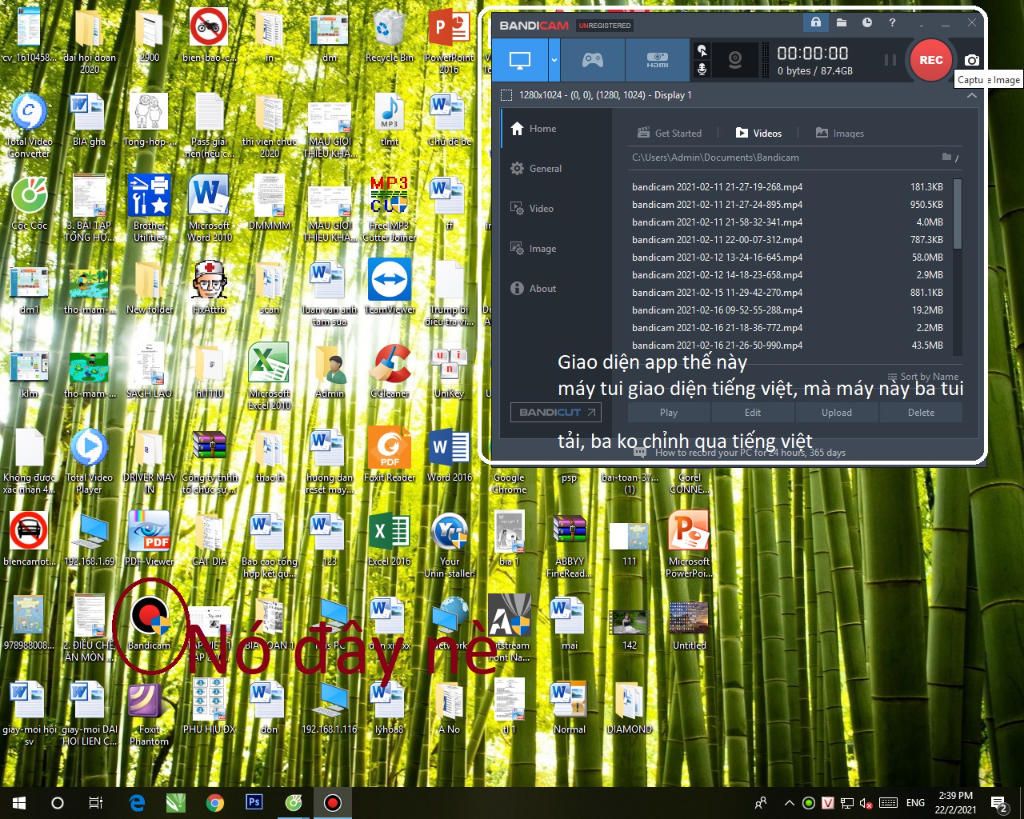Screen dimensions: 1024x819
Task: Open the scheduled recording clock icon
Action: (867, 23)
